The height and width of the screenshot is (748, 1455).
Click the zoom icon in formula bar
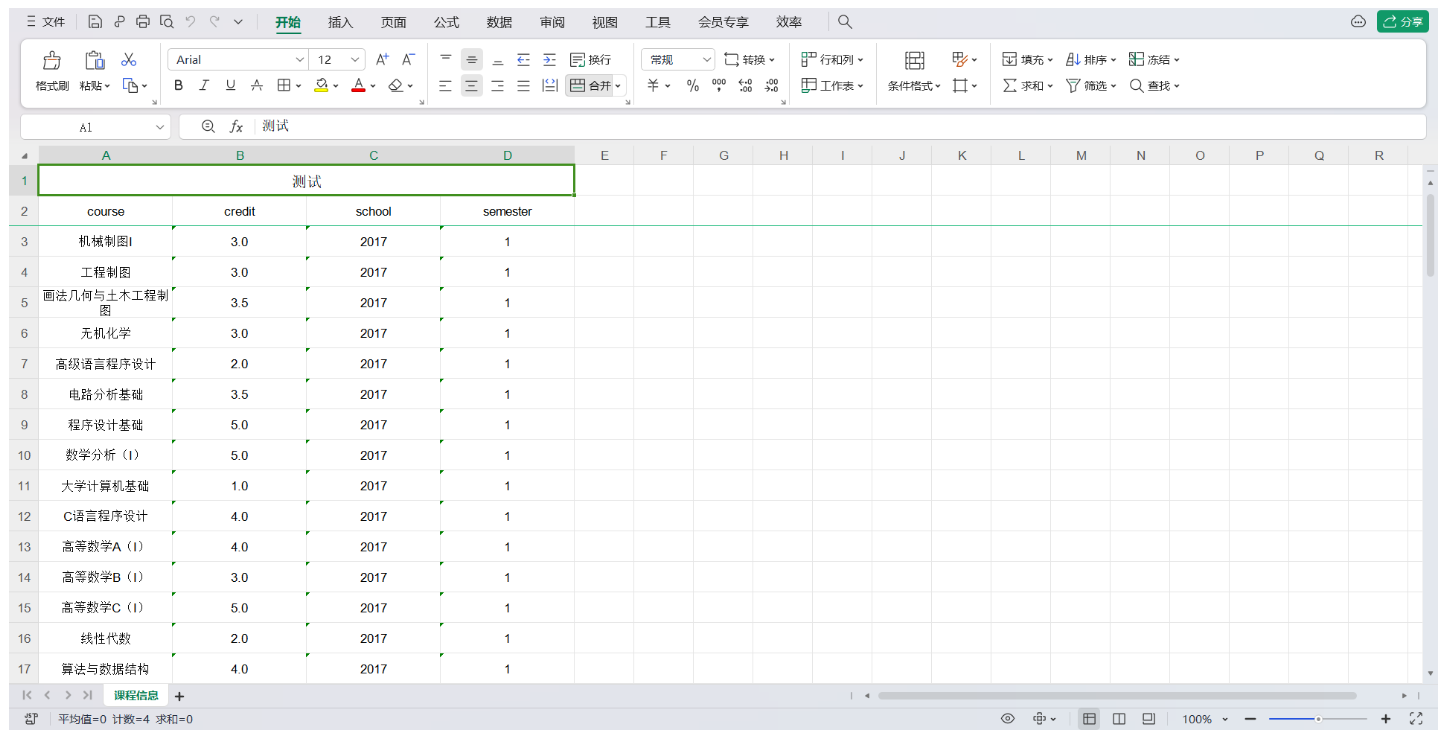pos(208,127)
